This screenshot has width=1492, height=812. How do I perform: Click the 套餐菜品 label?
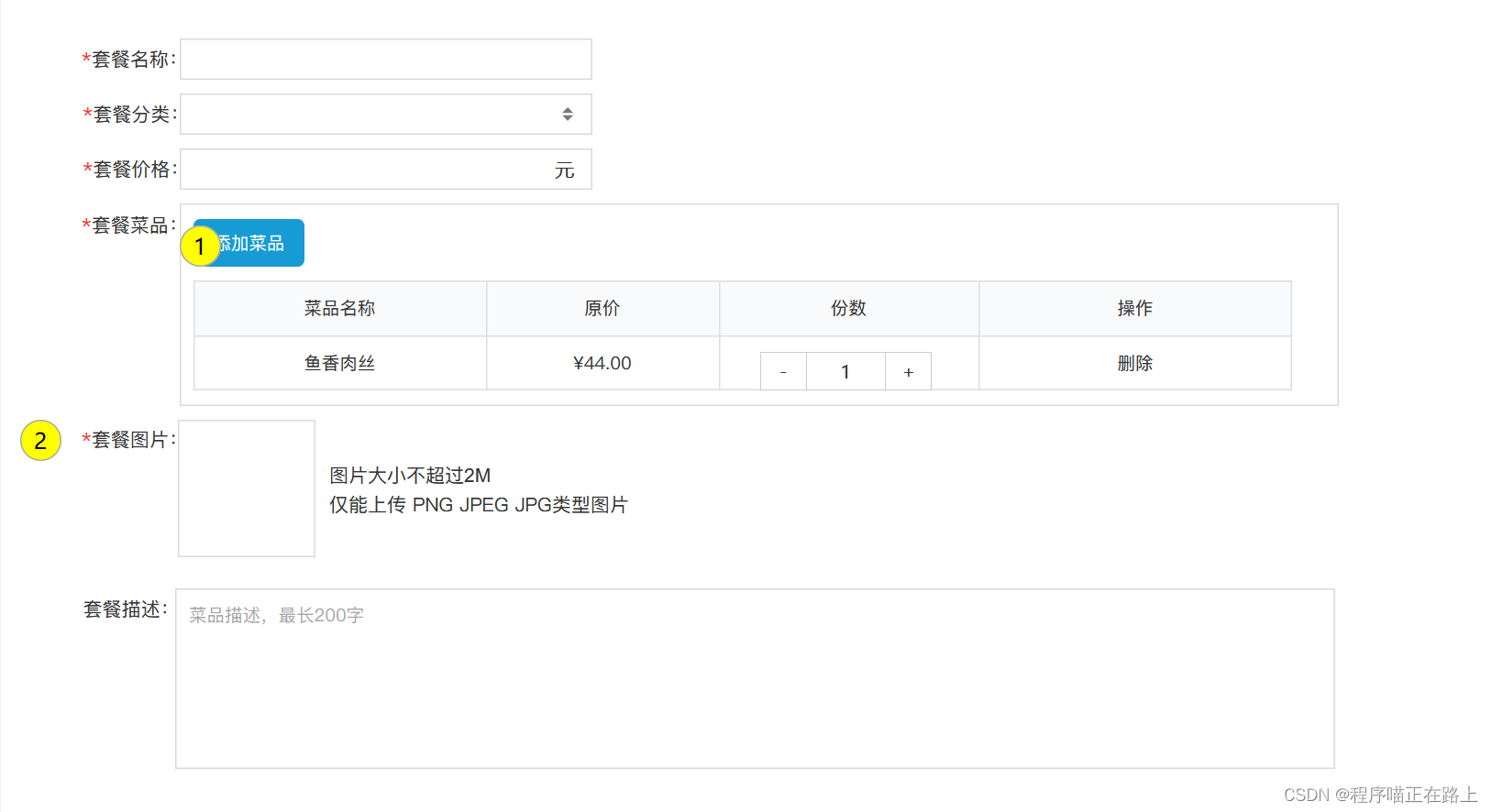click(129, 225)
